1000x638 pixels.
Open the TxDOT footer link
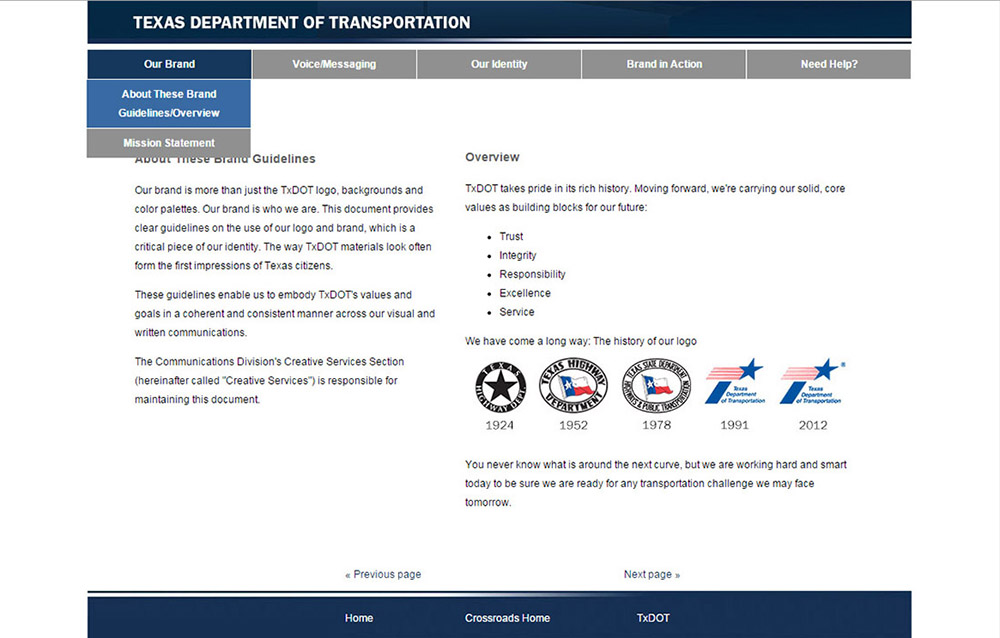(653, 618)
